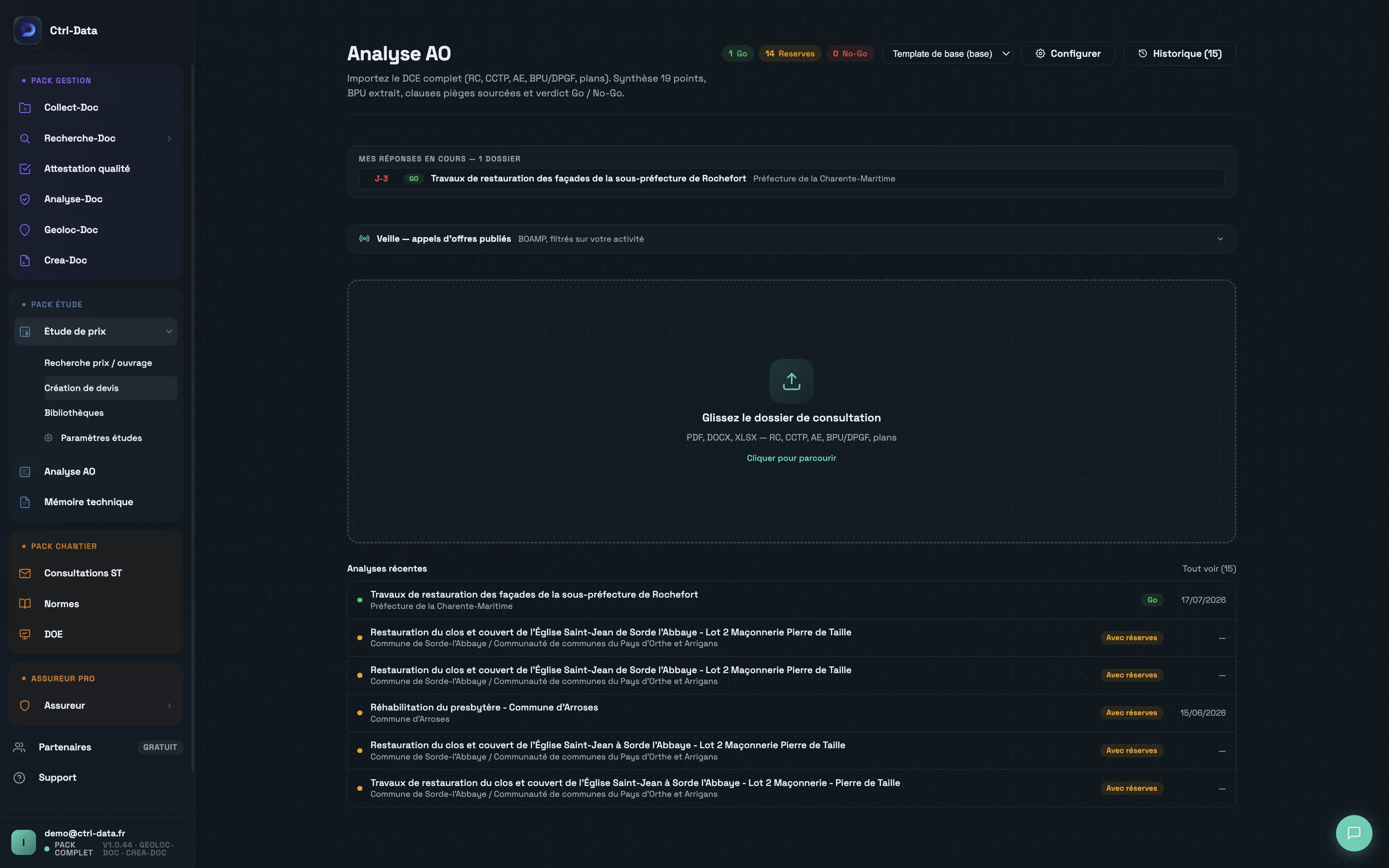Screen dimensions: 1389x868
Task: Click Cliquer pour parcourir link
Action: point(791,458)
